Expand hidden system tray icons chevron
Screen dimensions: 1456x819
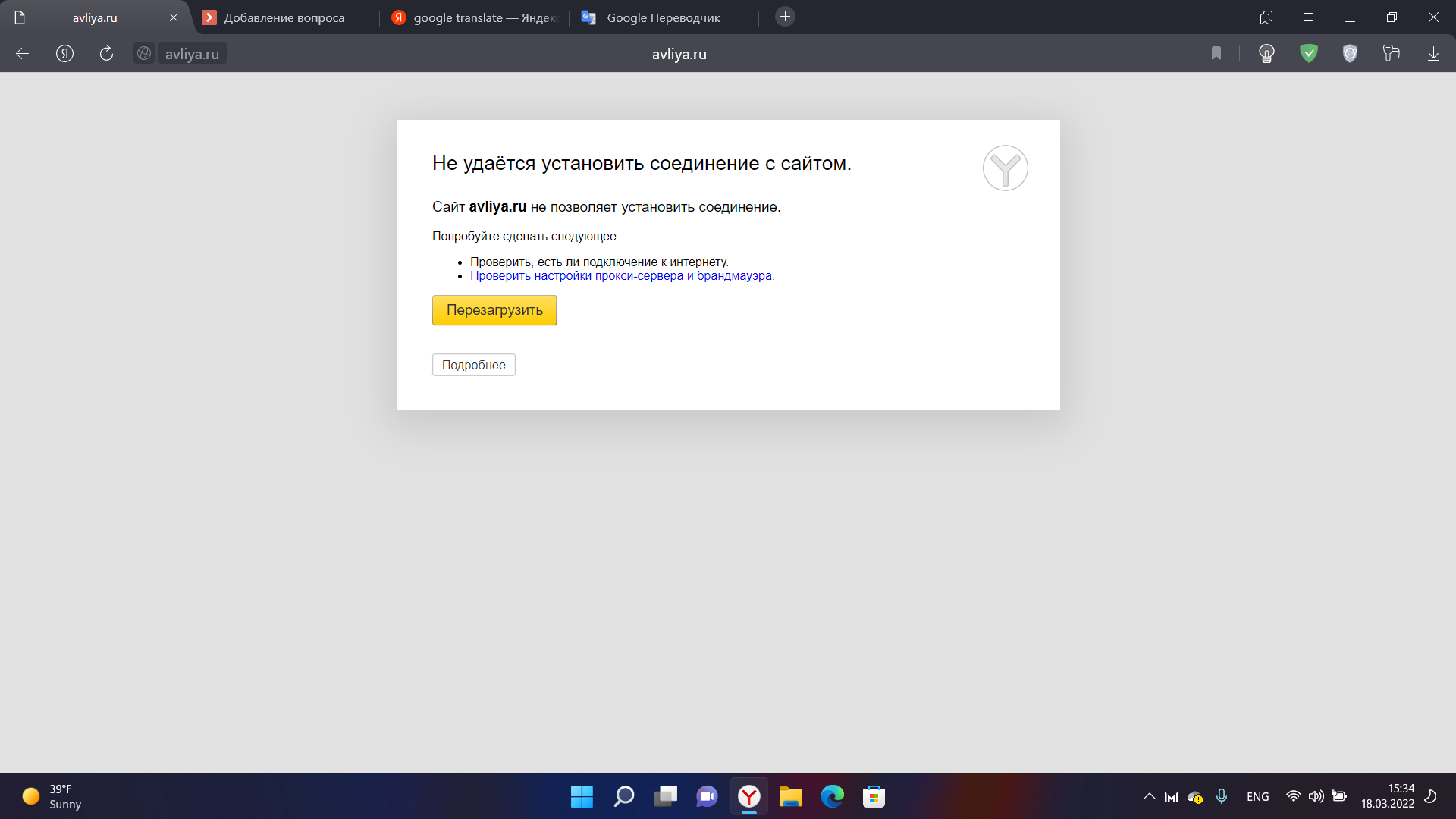(x=1149, y=796)
